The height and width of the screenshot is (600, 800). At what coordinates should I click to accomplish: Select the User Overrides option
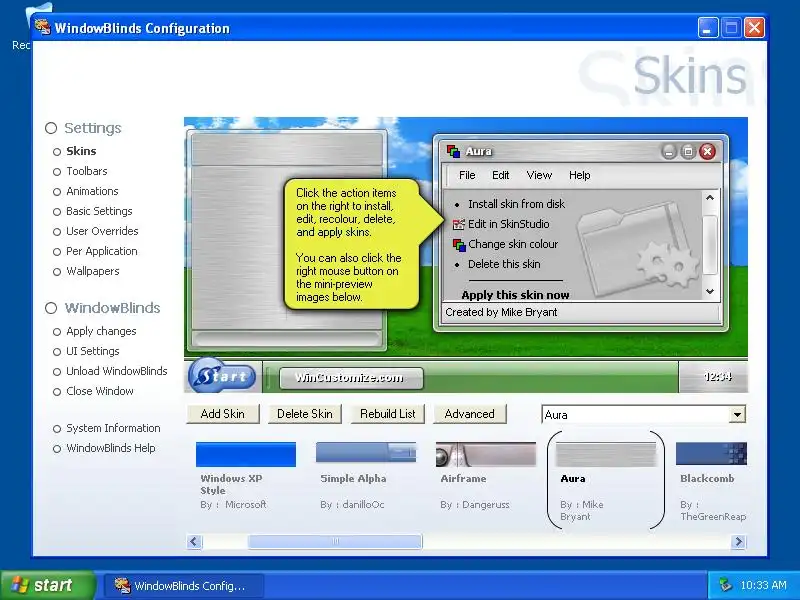coord(95,231)
